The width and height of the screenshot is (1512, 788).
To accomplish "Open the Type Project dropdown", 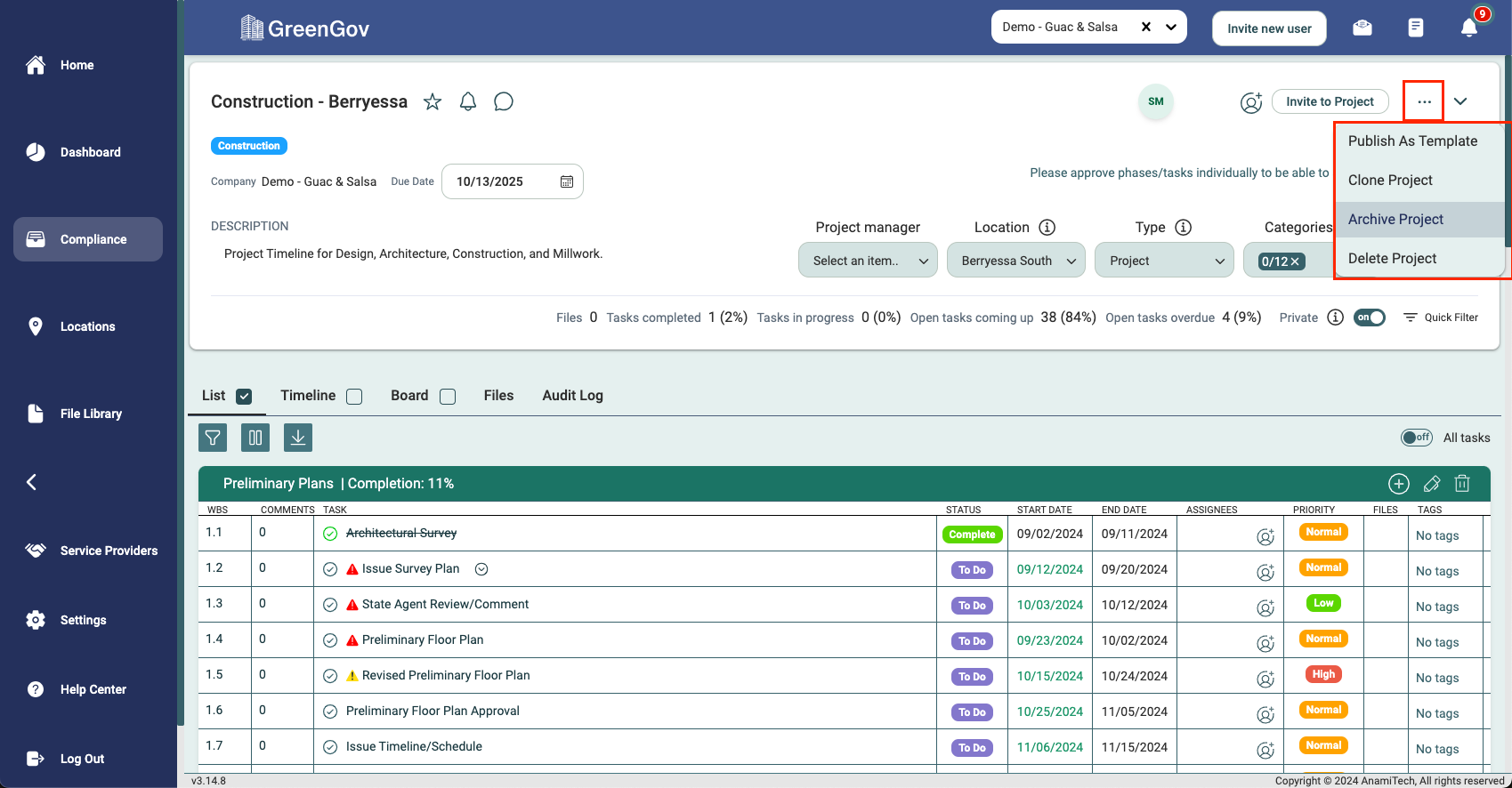I will click(1164, 261).
